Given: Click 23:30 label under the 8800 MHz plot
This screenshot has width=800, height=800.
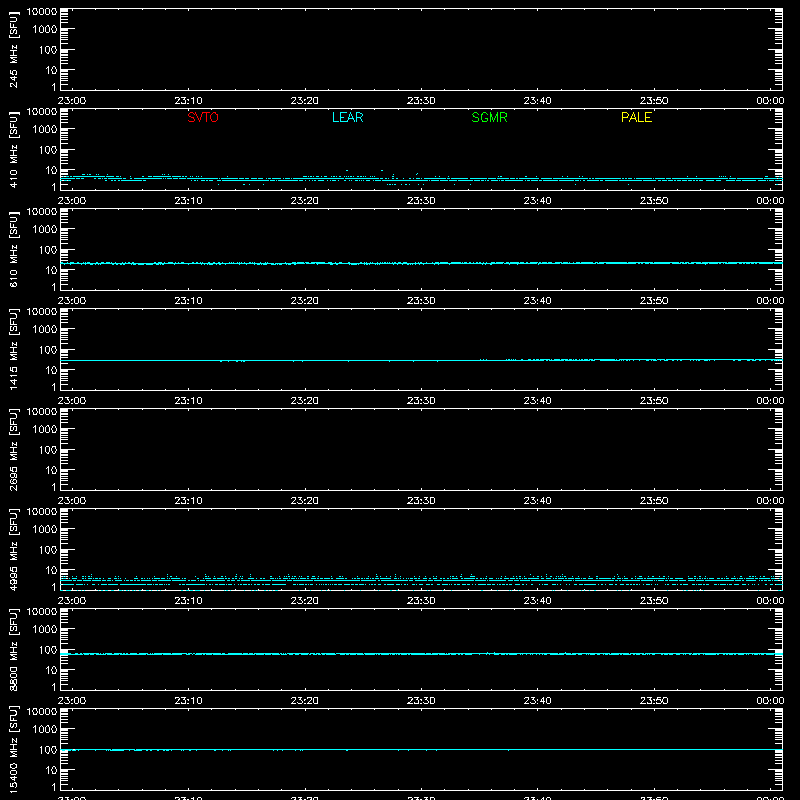Looking at the screenshot, I should (x=421, y=701).
